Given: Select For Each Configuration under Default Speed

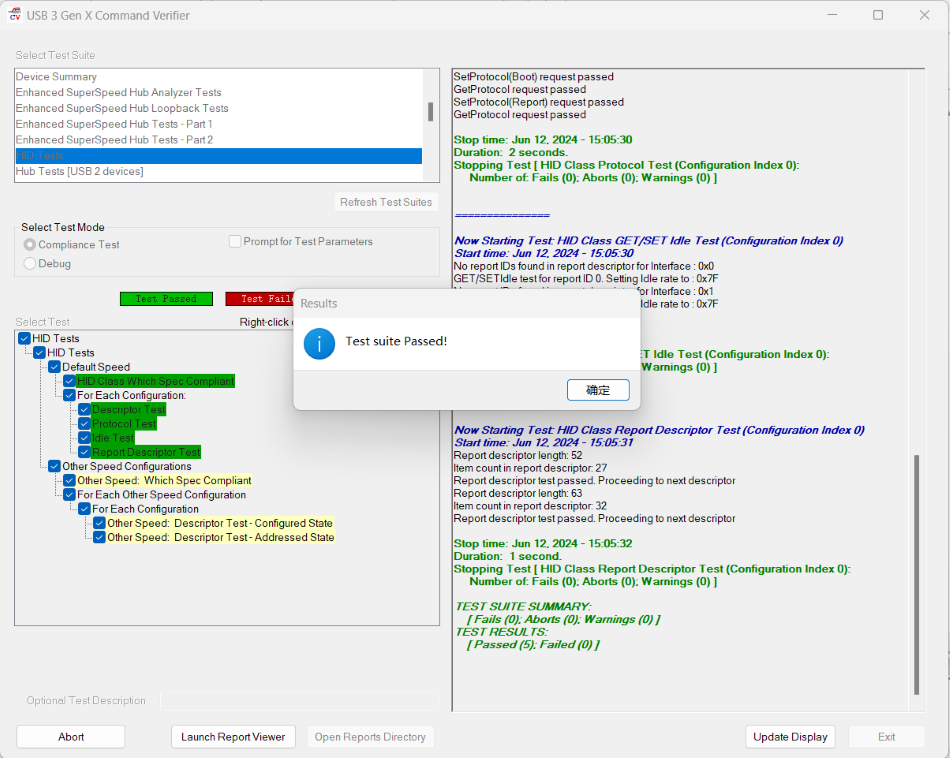Looking at the screenshot, I should [x=131, y=395].
